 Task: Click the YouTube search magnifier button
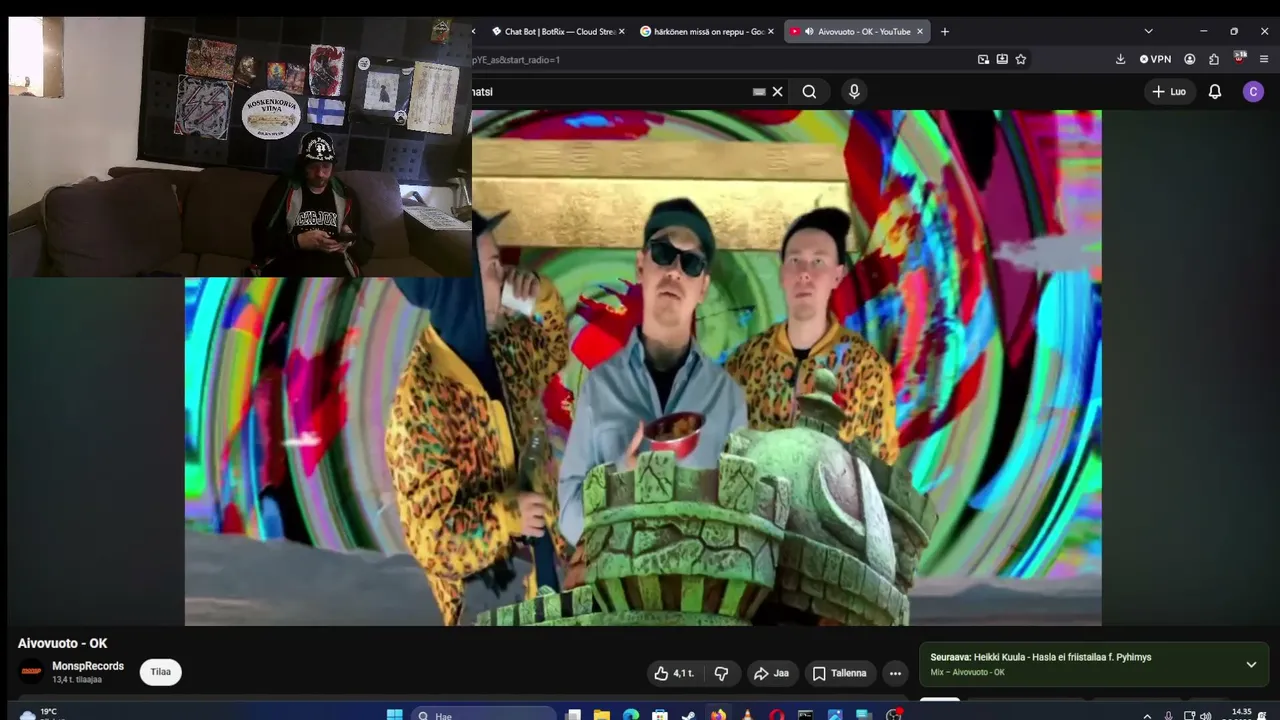point(809,92)
